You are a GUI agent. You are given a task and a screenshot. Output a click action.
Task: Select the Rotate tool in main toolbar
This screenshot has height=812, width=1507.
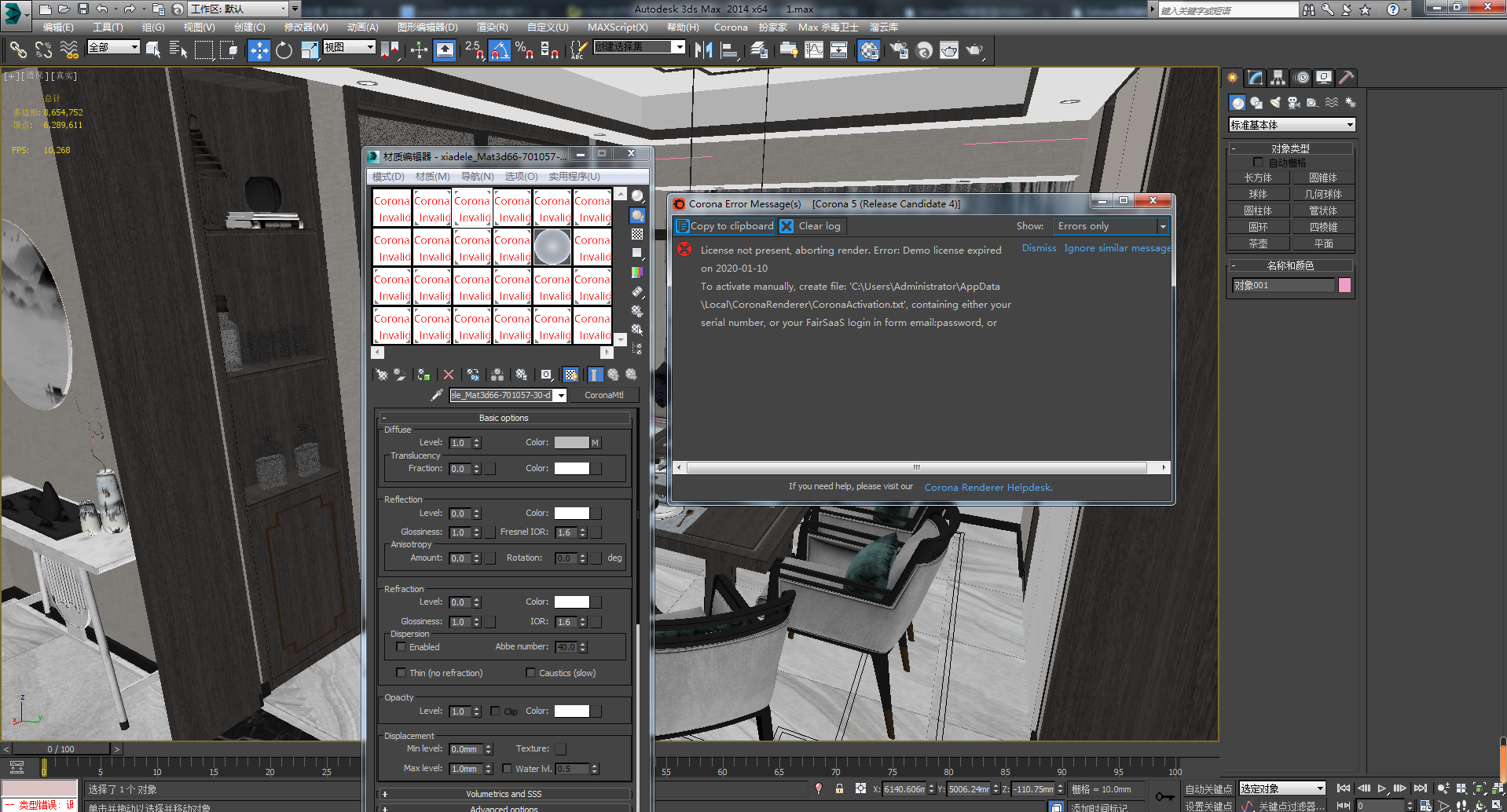point(284,50)
